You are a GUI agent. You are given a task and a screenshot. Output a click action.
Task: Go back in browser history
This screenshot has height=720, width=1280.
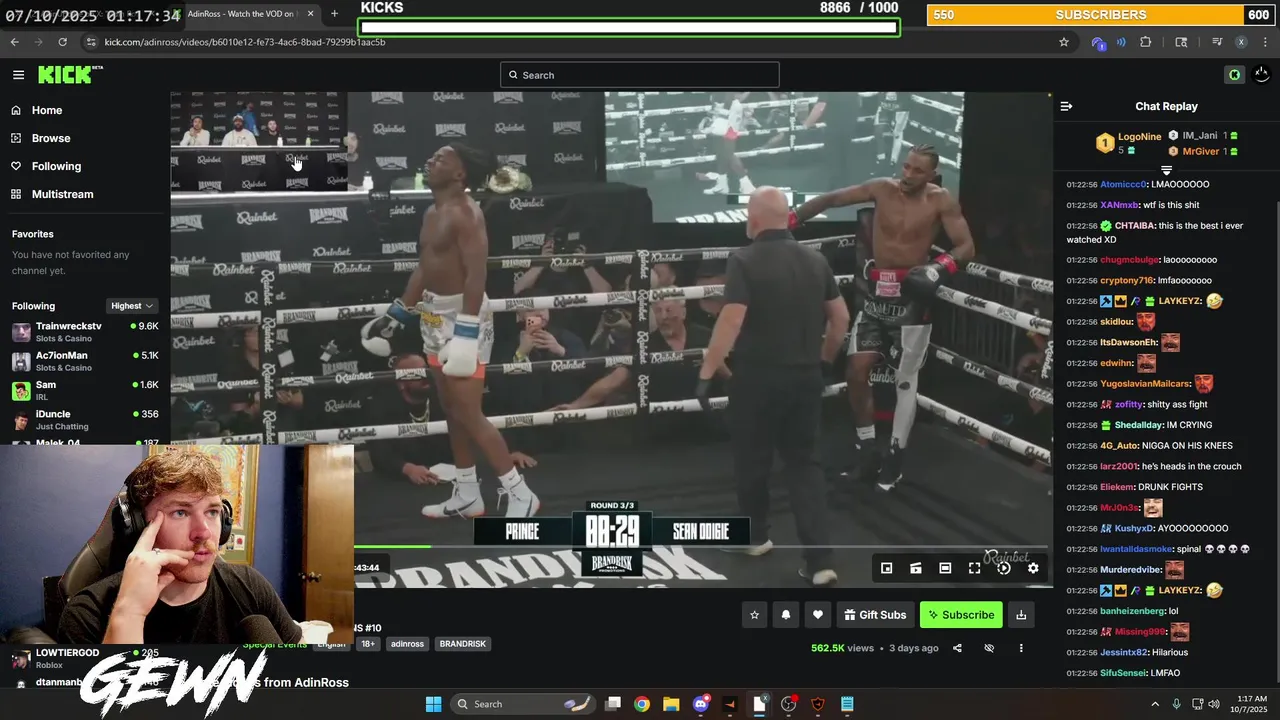coord(14,42)
